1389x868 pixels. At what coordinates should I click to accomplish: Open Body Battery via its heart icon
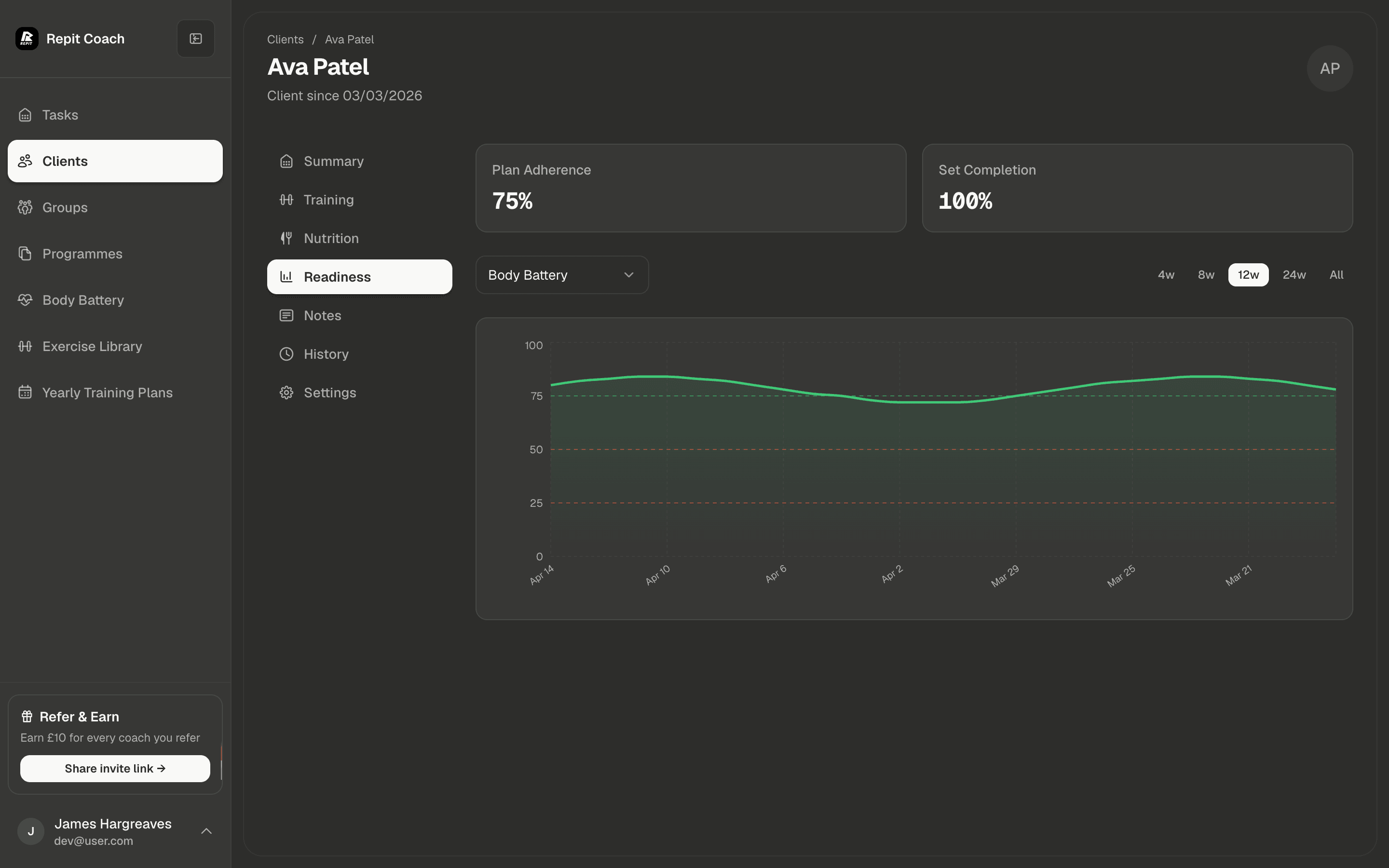(x=25, y=299)
